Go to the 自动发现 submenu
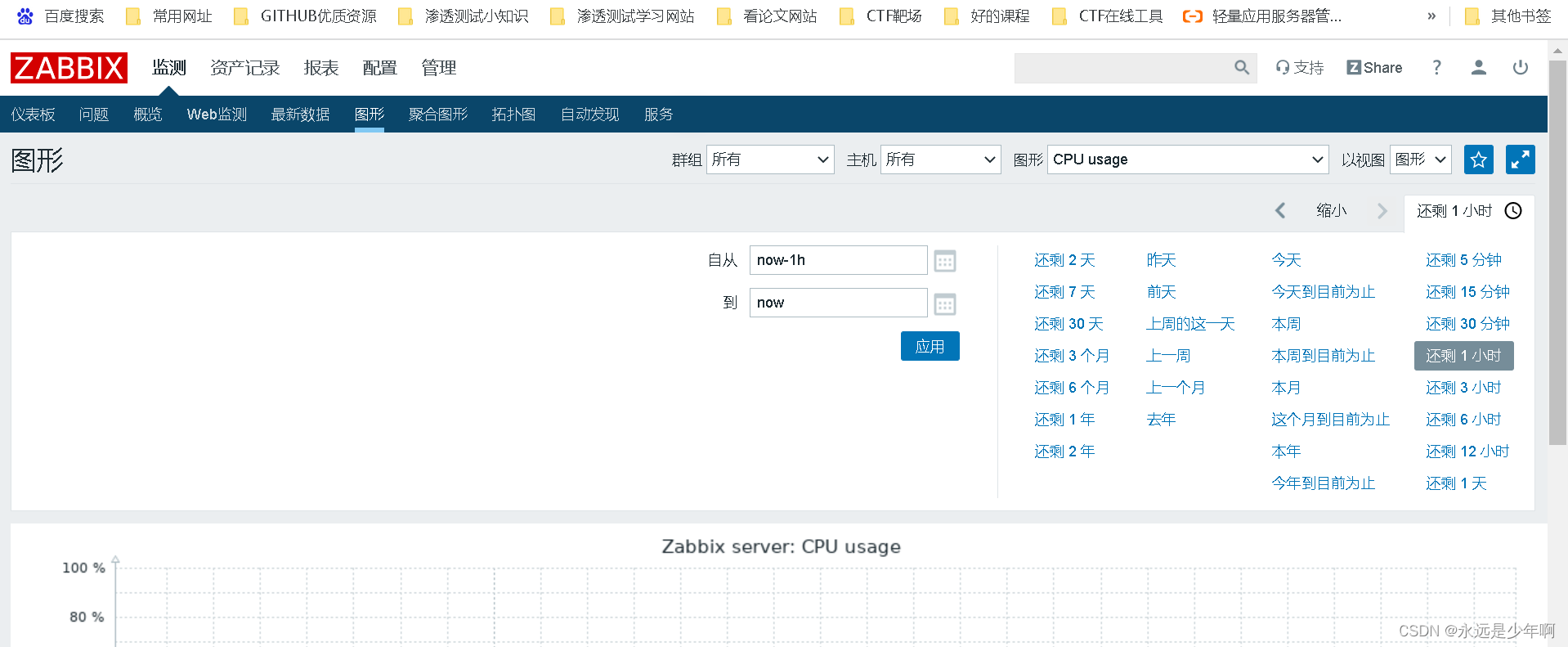This screenshot has height=647, width=1568. pyautogui.click(x=590, y=115)
